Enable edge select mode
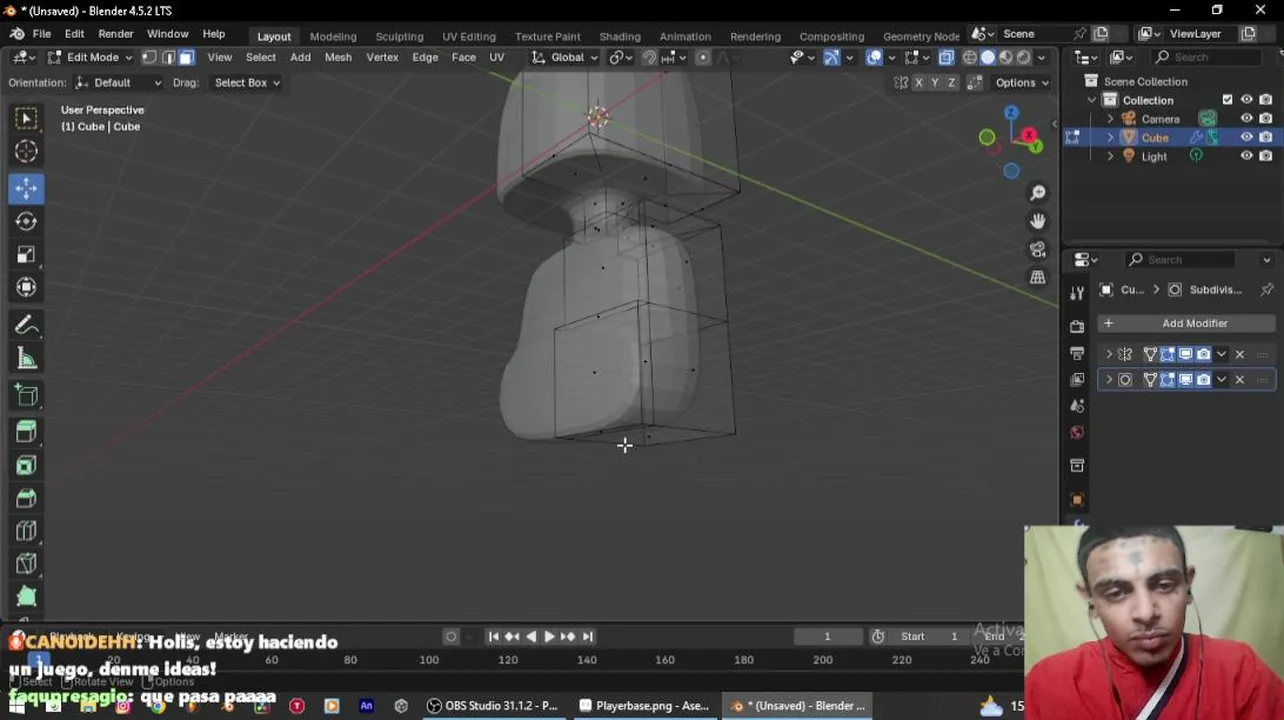This screenshot has height=720, width=1284. point(168,57)
